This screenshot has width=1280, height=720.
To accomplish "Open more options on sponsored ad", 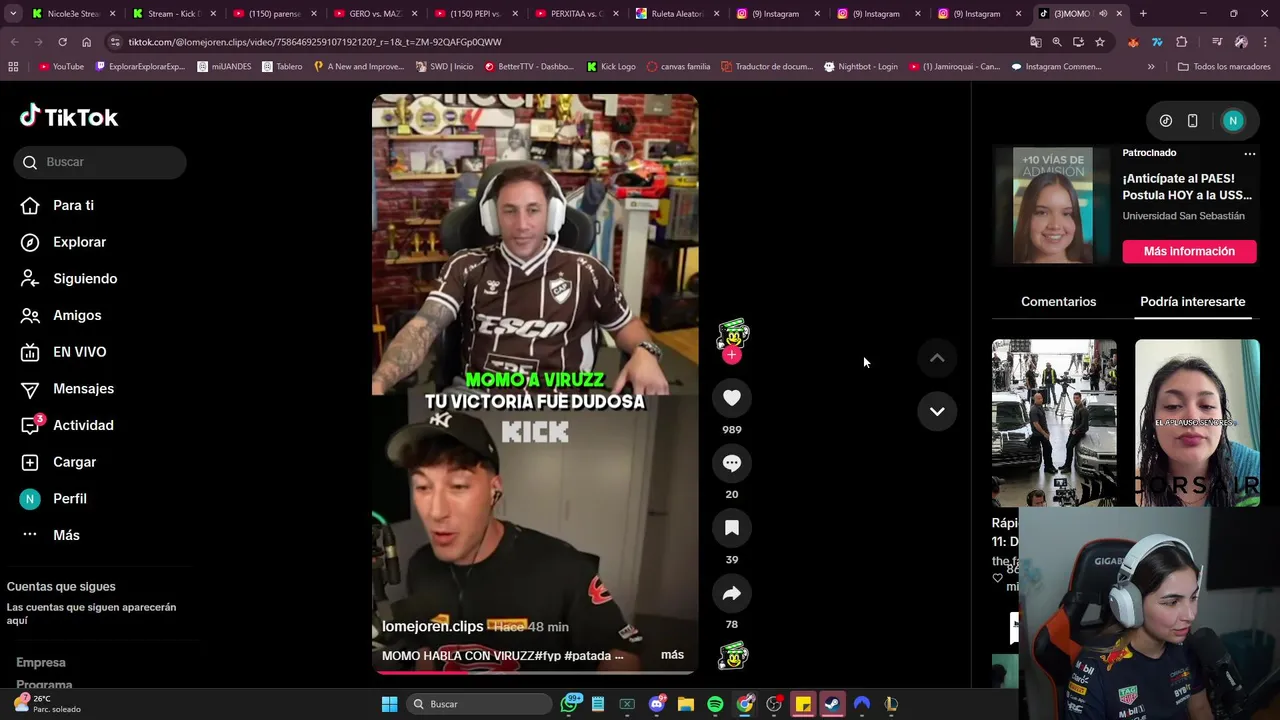I will pos(1249,153).
